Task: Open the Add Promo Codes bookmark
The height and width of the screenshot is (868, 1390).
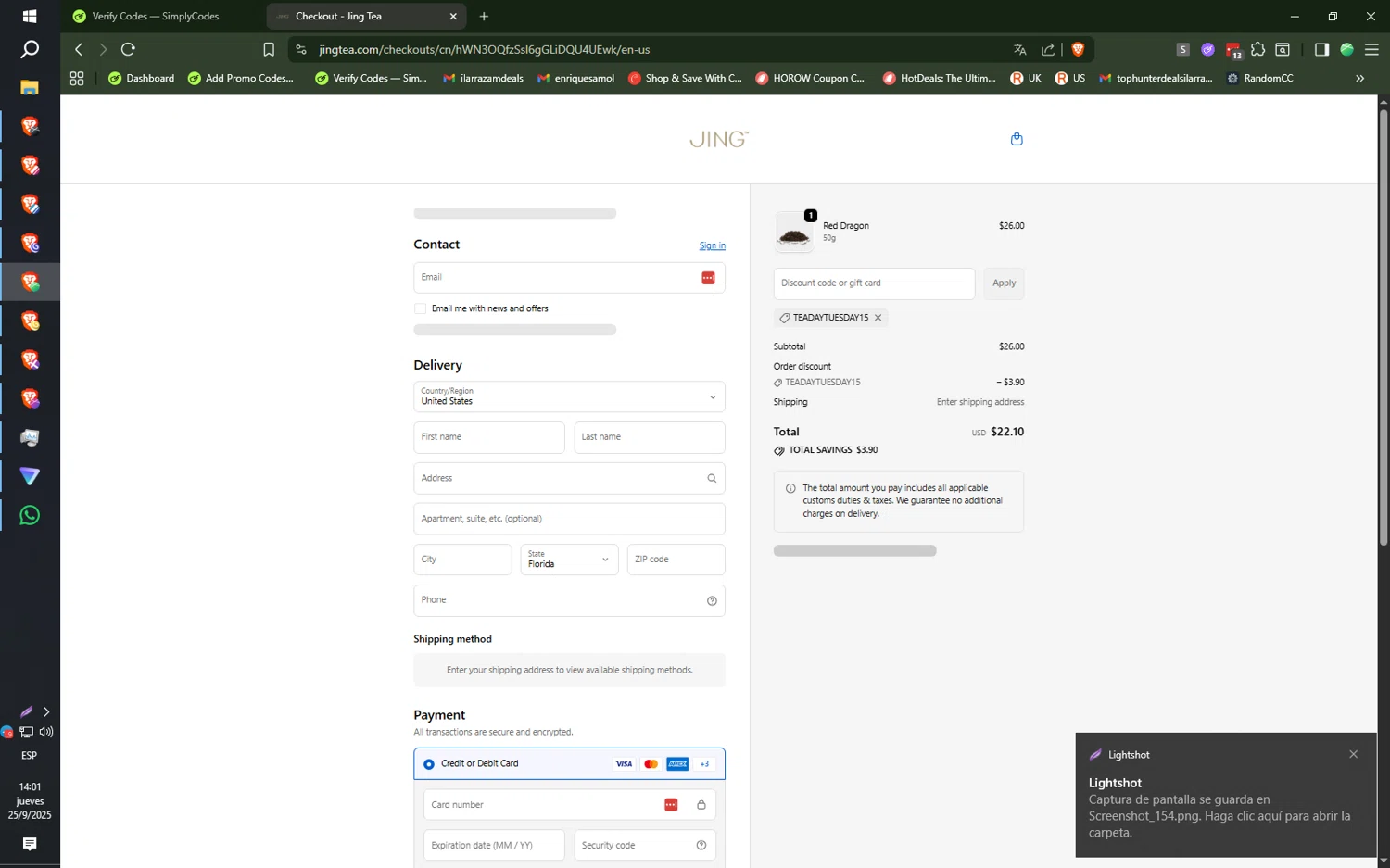Action: pos(240,79)
